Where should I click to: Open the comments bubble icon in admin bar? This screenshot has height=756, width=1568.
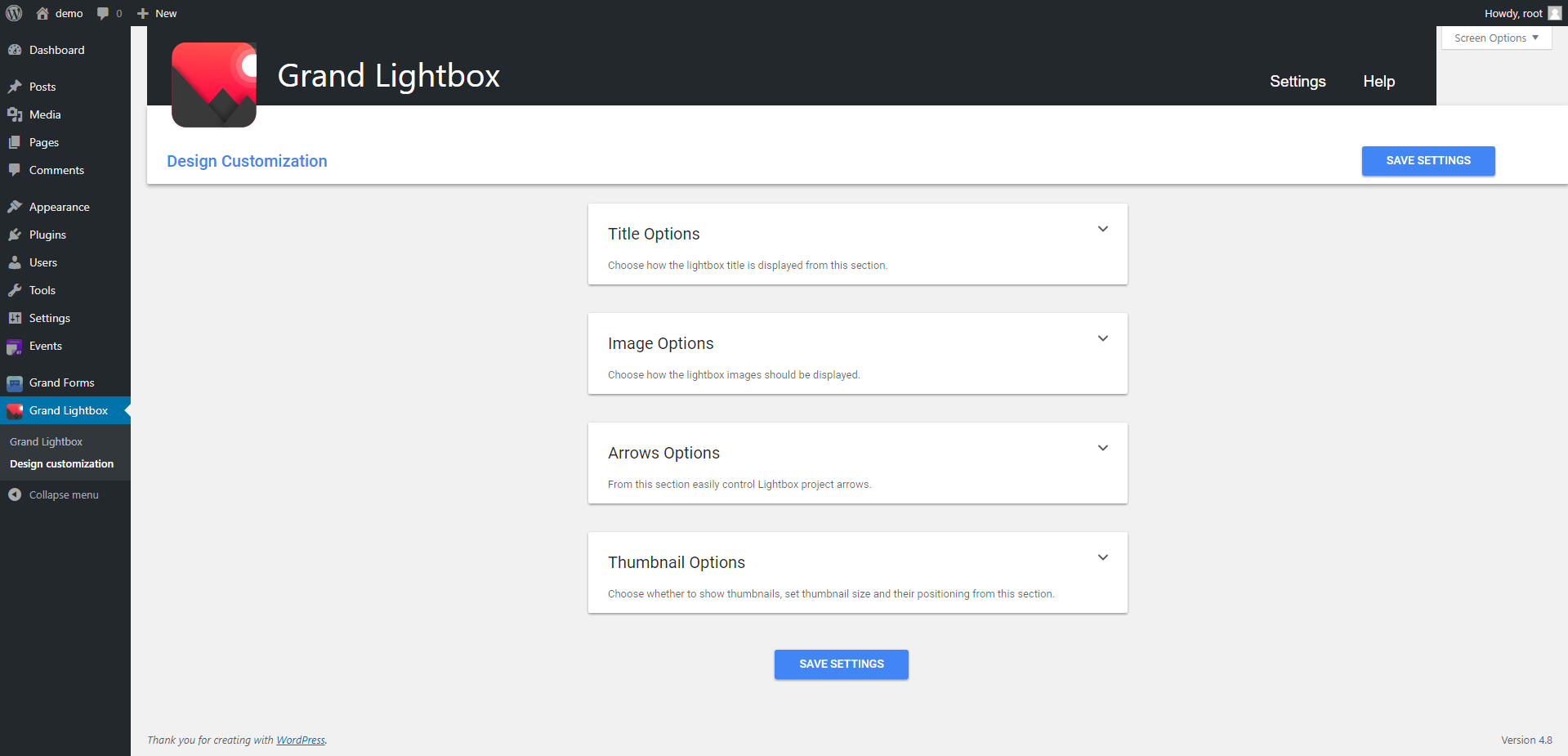(103, 13)
